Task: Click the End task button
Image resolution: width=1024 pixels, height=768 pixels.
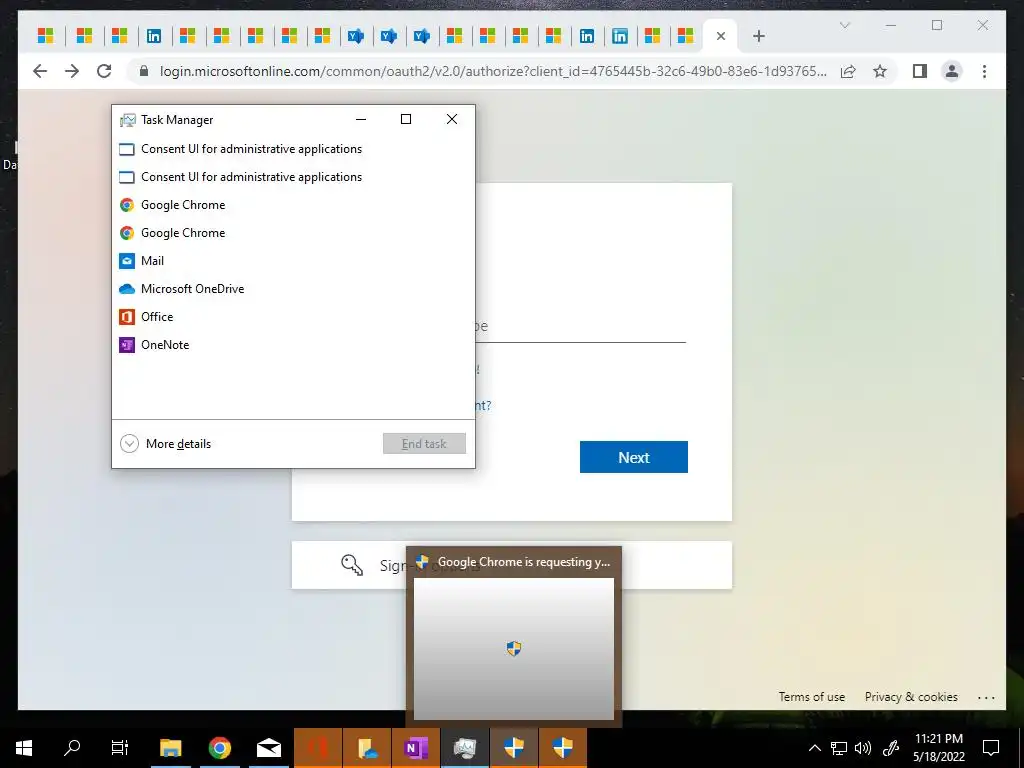Action: point(424,444)
